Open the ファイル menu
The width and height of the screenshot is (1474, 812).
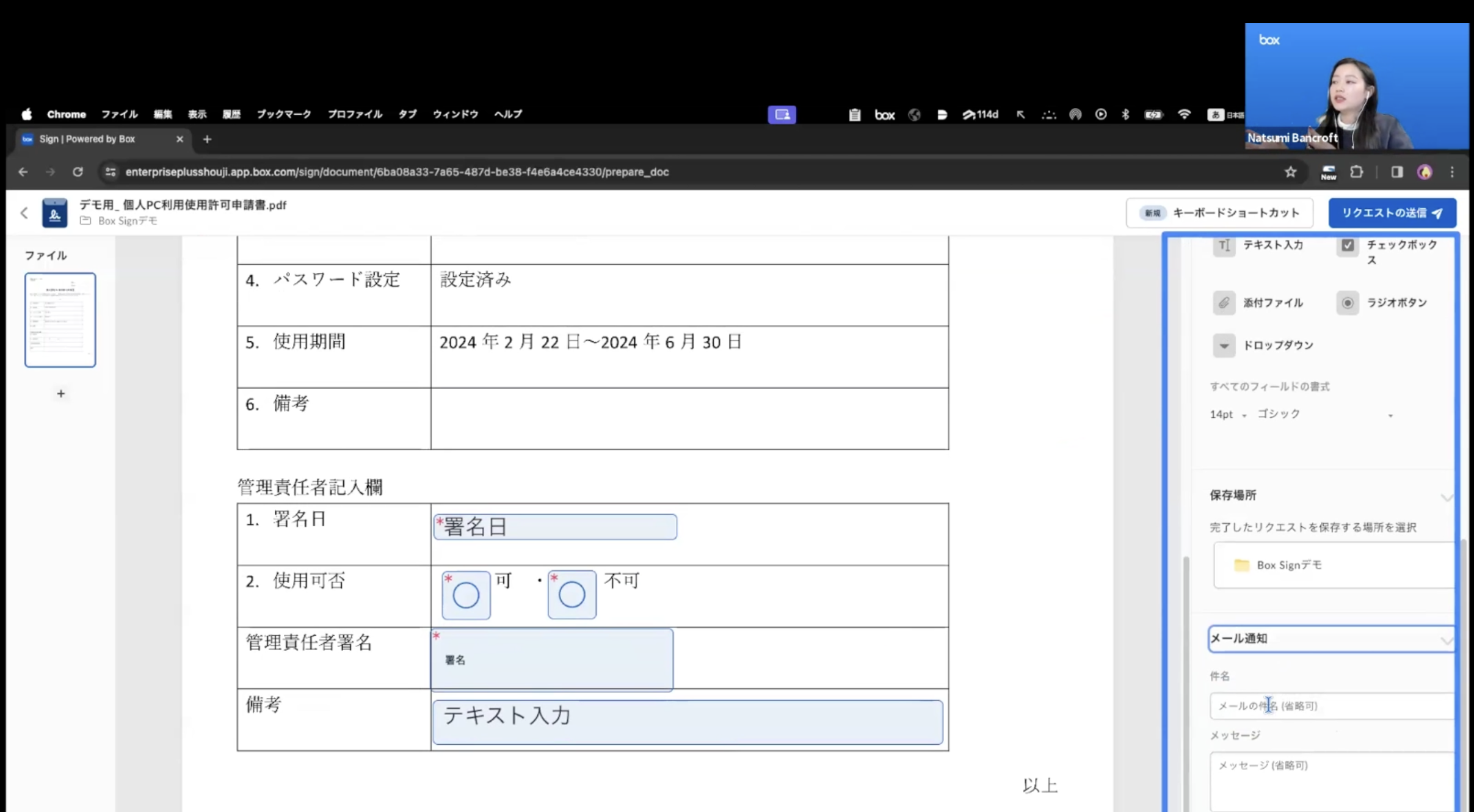119,114
